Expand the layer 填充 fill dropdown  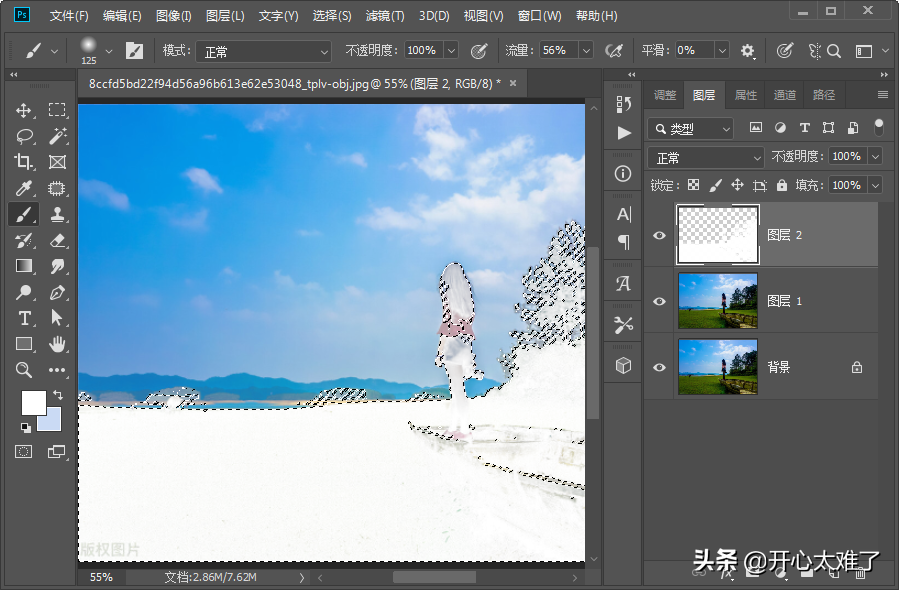pyautogui.click(x=875, y=185)
